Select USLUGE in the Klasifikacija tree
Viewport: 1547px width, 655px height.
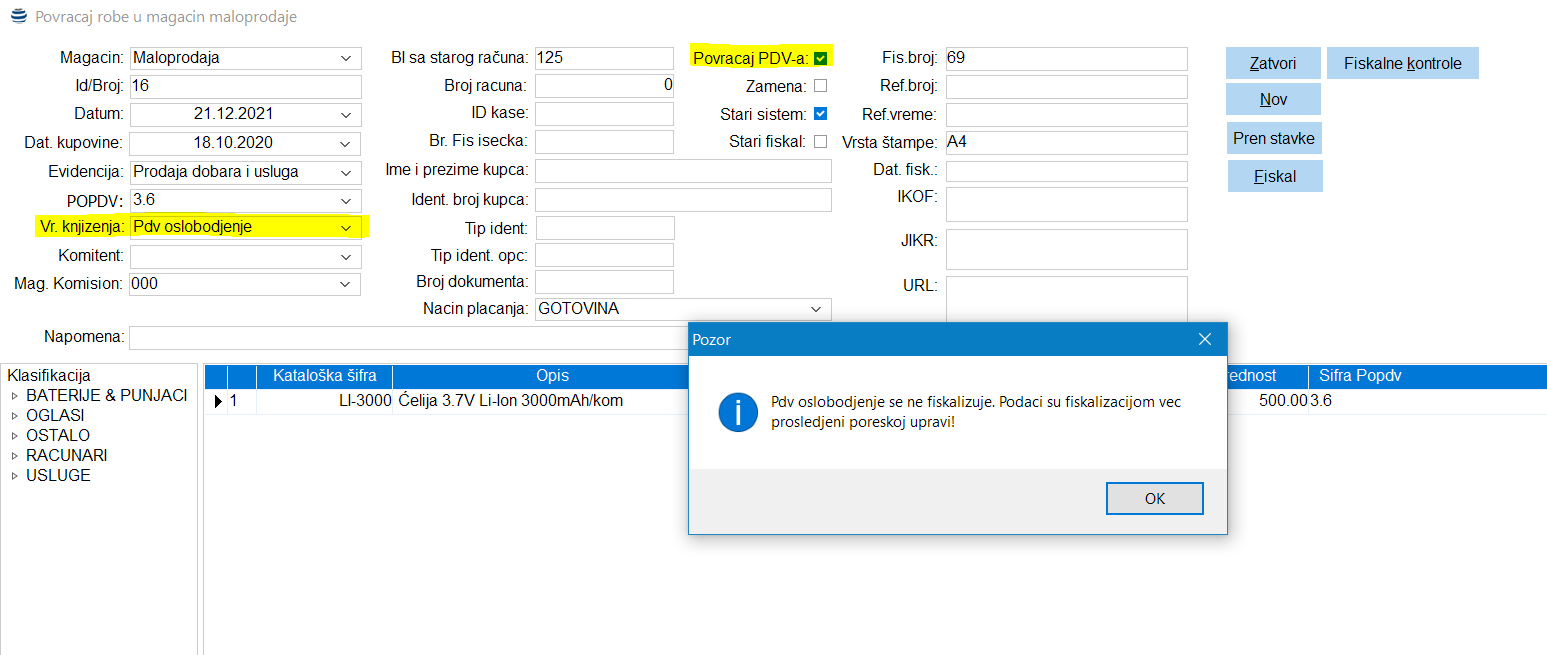pos(58,476)
